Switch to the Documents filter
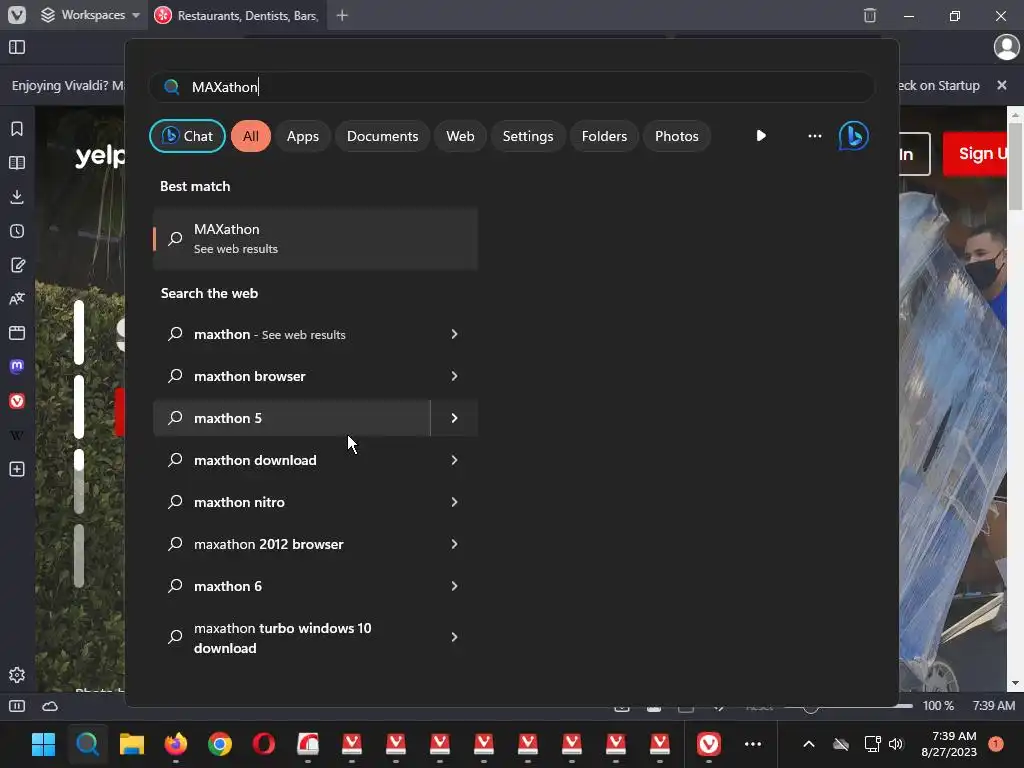The image size is (1024, 768). (x=382, y=136)
